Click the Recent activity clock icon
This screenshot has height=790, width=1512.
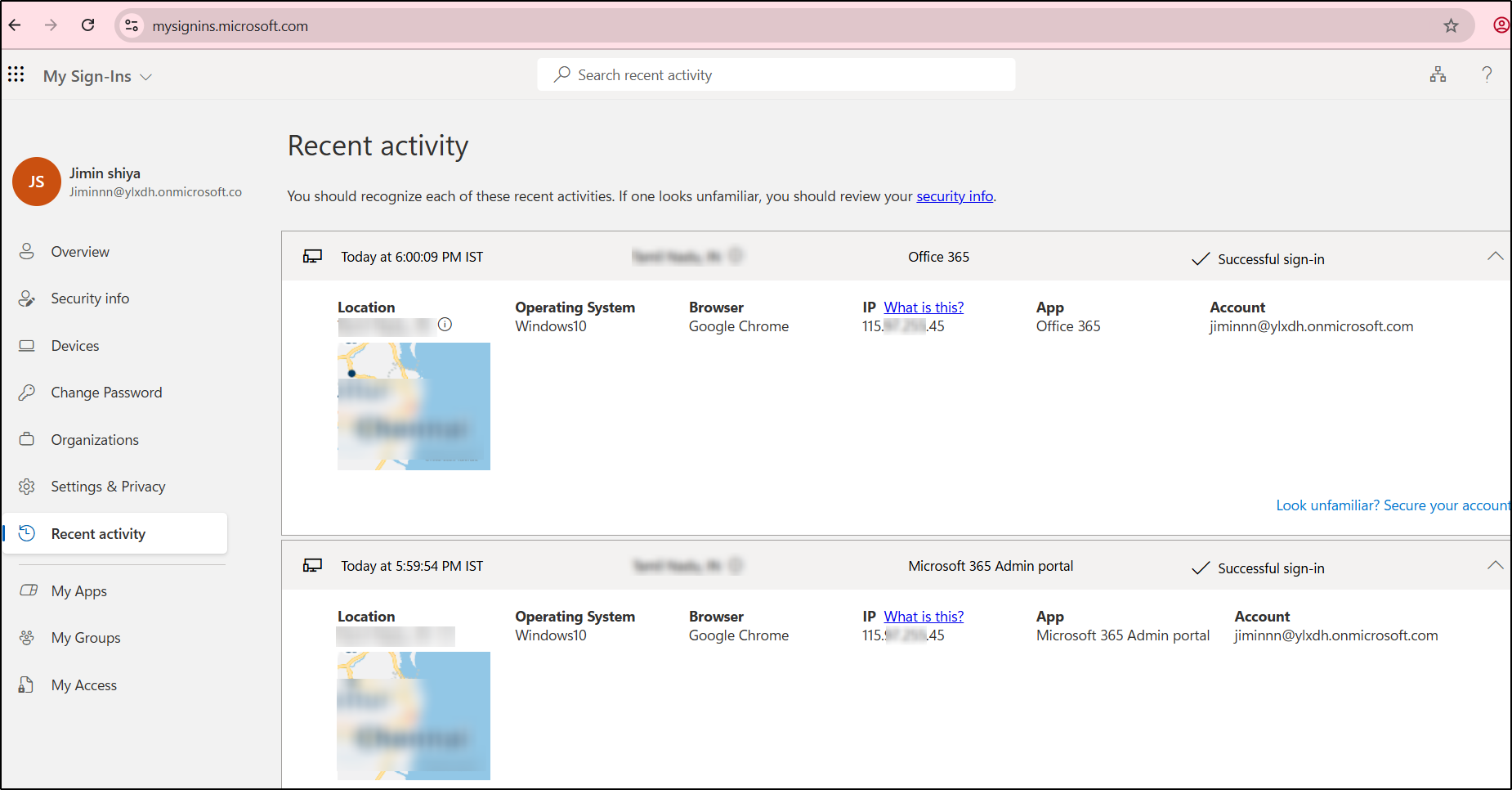pyautogui.click(x=27, y=533)
